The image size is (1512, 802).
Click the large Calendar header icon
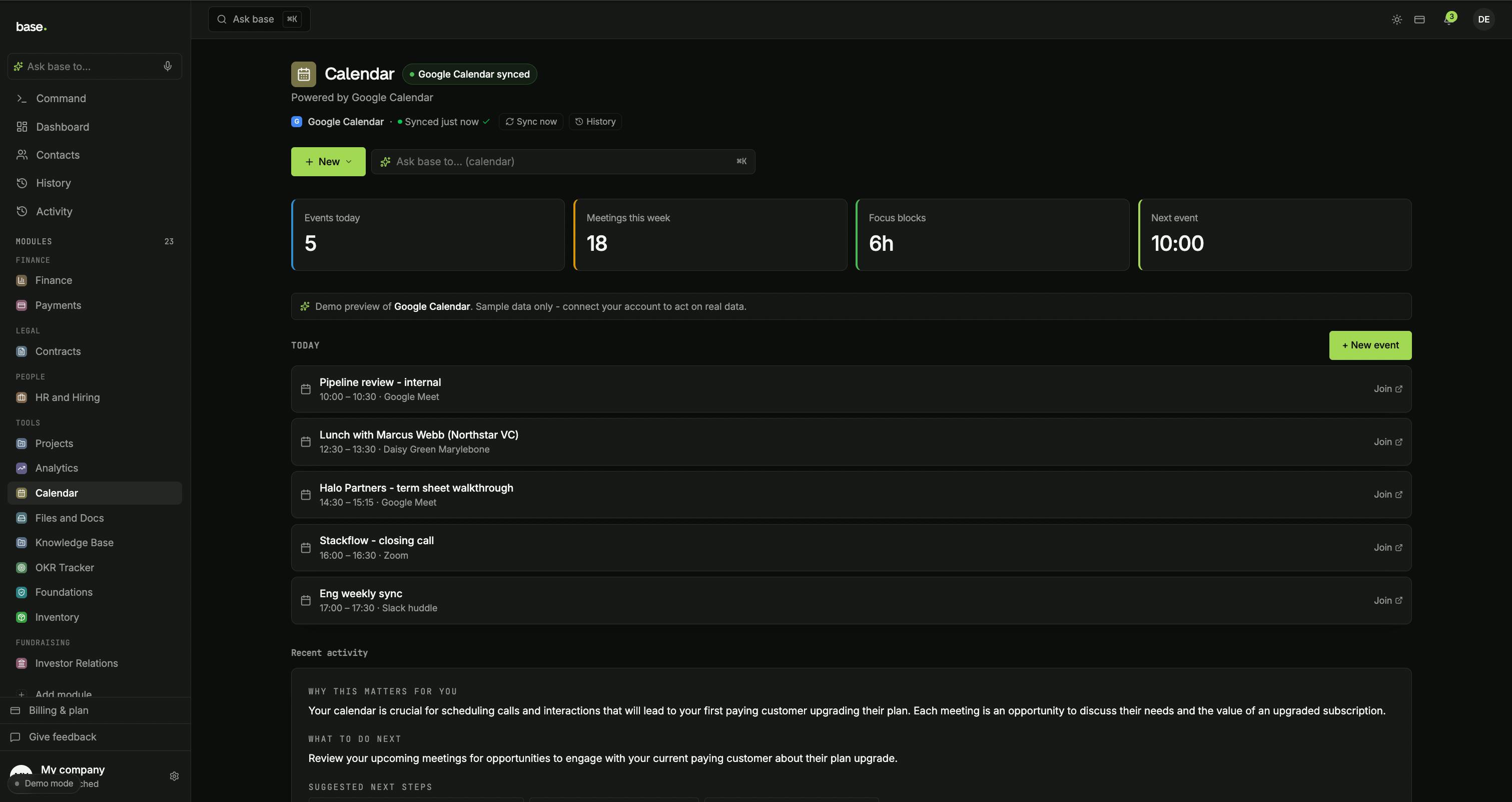304,74
